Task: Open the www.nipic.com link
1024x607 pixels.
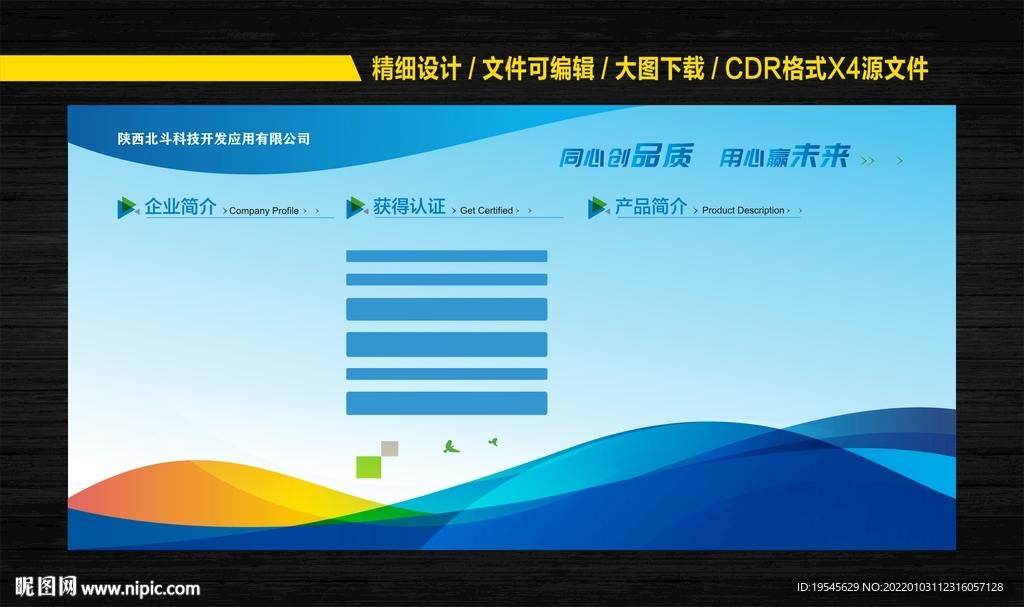Action: pyautogui.click(x=141, y=589)
